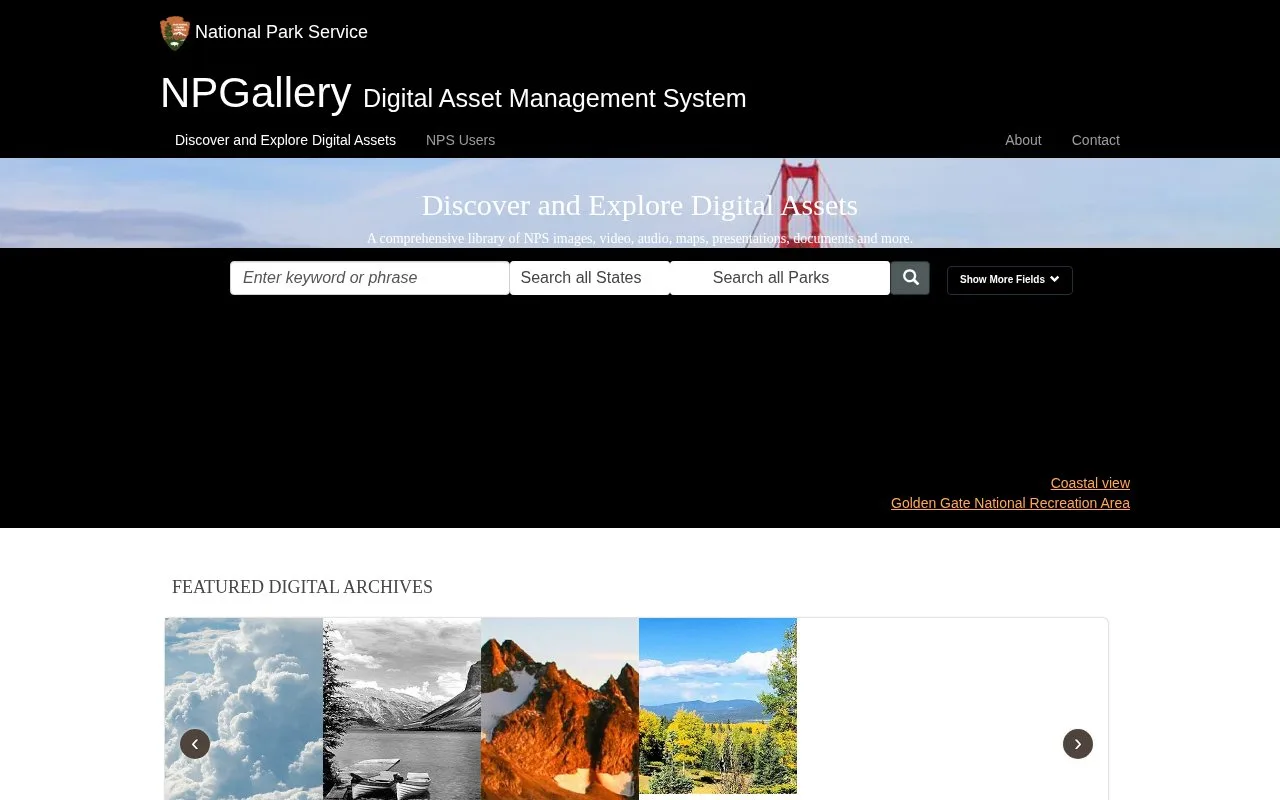Viewport: 1280px width, 800px height.
Task: Open the autumn forest landscape thumbnail
Action: (x=718, y=706)
